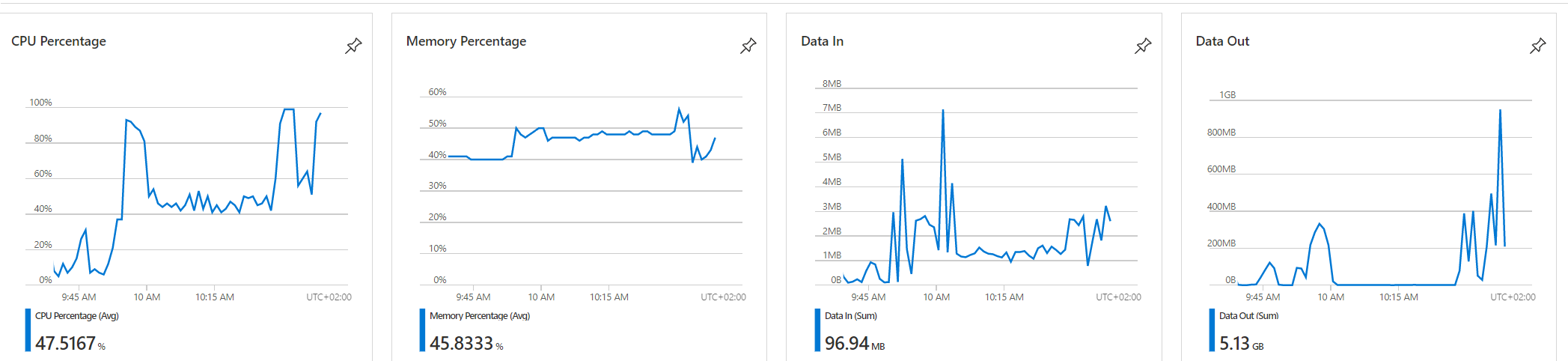Screen dimensions: 1568x361
Task: Click the Data In (Sum) legend label
Action: click(851, 316)
